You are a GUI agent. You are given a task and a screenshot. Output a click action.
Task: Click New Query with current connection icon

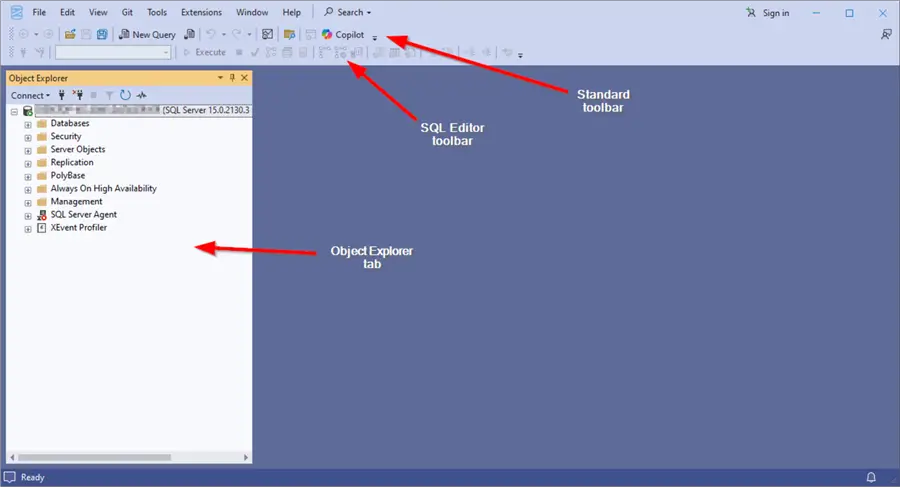(189, 34)
